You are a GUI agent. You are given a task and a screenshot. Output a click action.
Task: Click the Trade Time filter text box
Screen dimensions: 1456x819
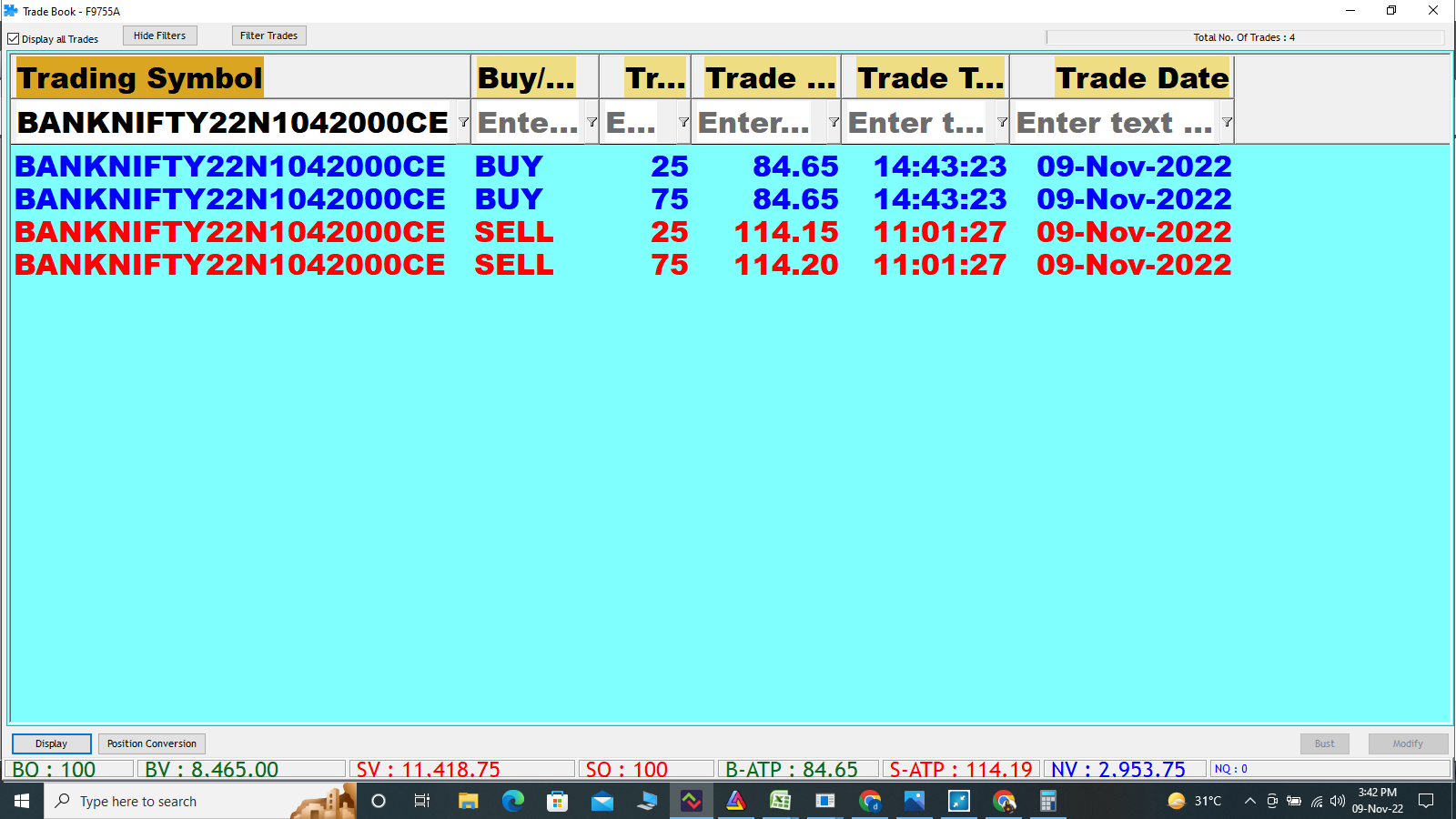click(x=917, y=123)
